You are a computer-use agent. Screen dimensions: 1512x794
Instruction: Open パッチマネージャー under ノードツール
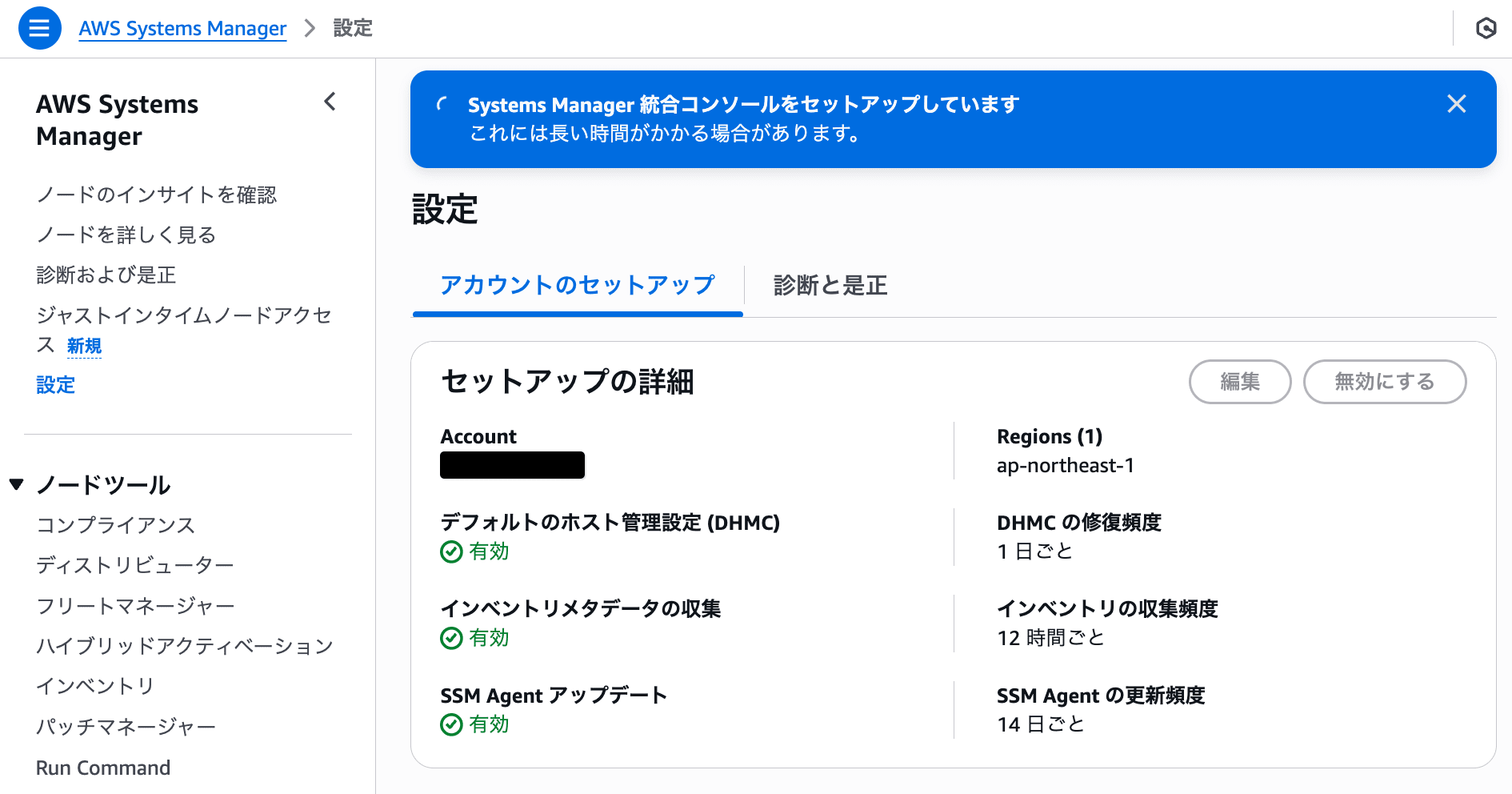pyautogui.click(x=126, y=727)
